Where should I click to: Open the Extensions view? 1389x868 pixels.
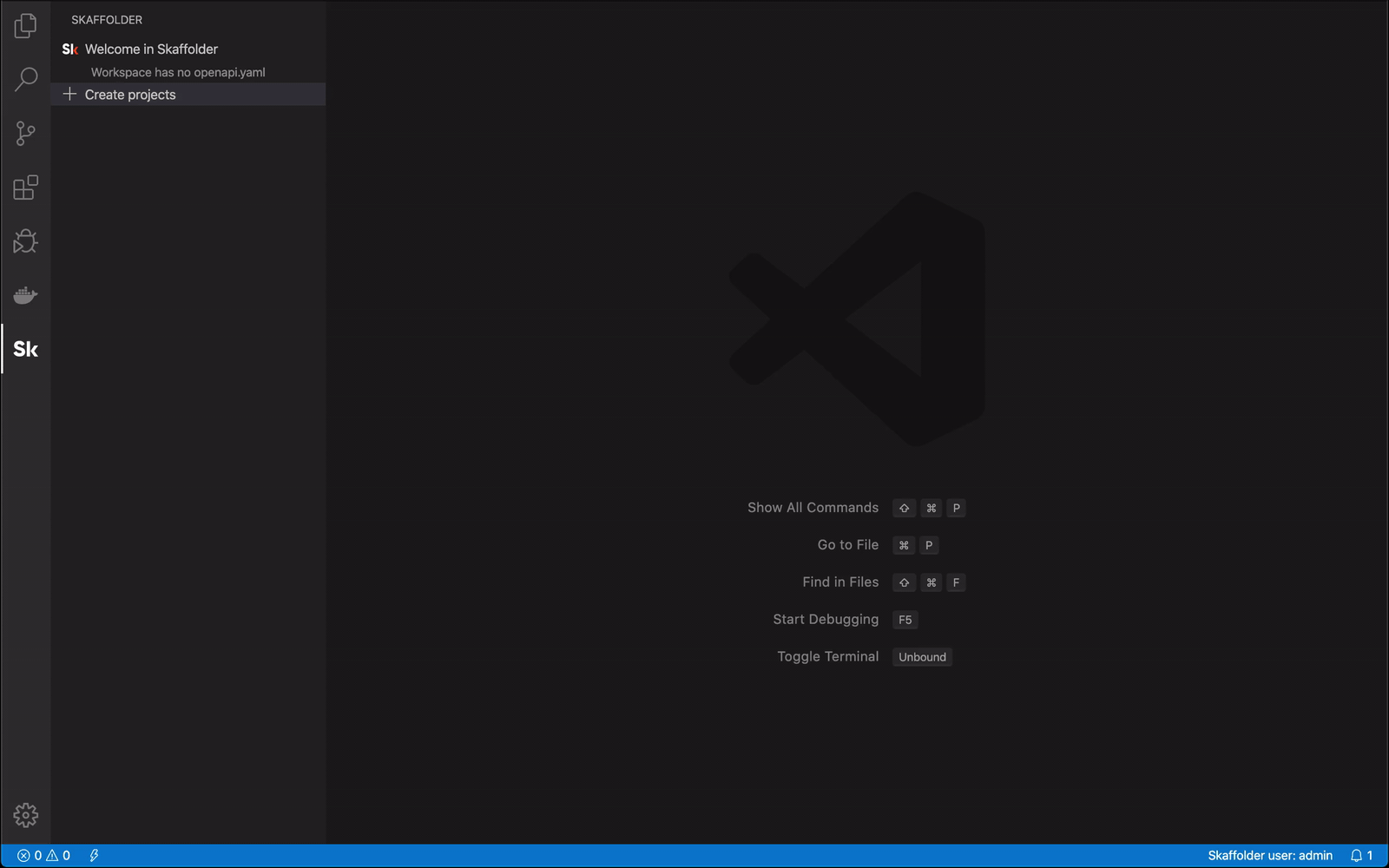(25, 187)
